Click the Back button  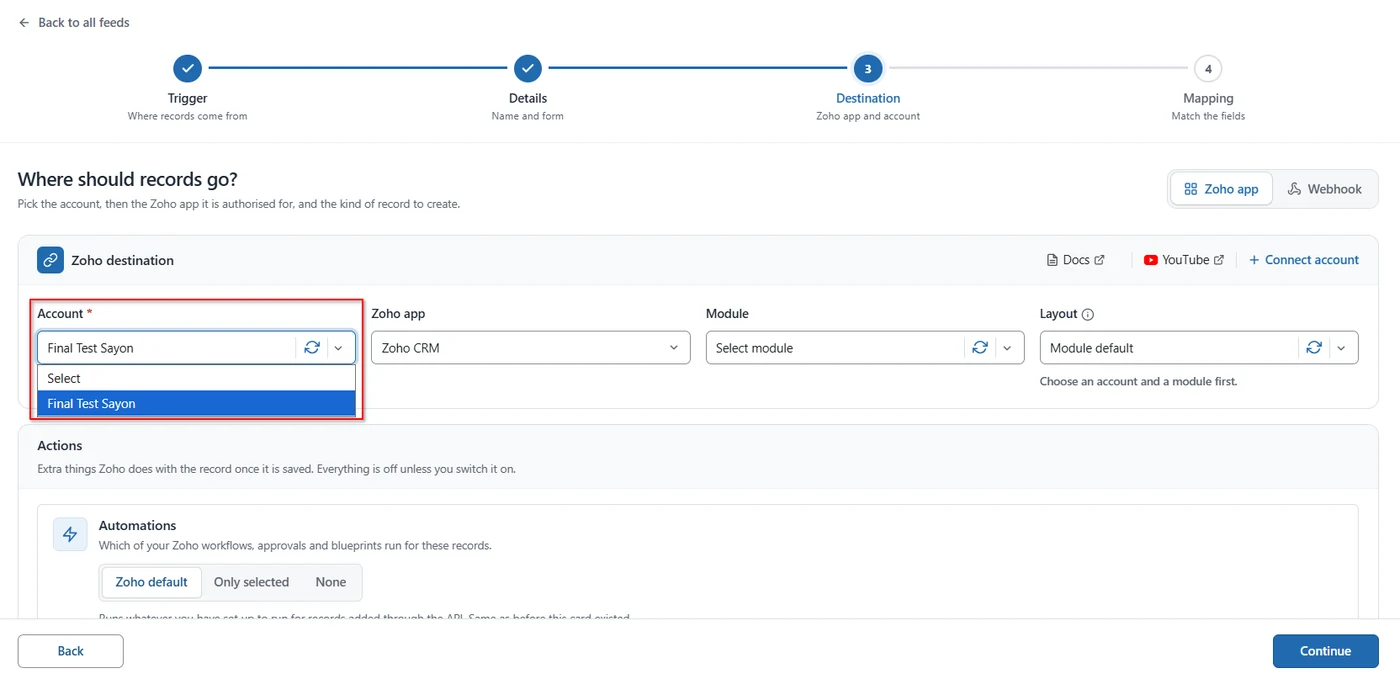click(71, 651)
